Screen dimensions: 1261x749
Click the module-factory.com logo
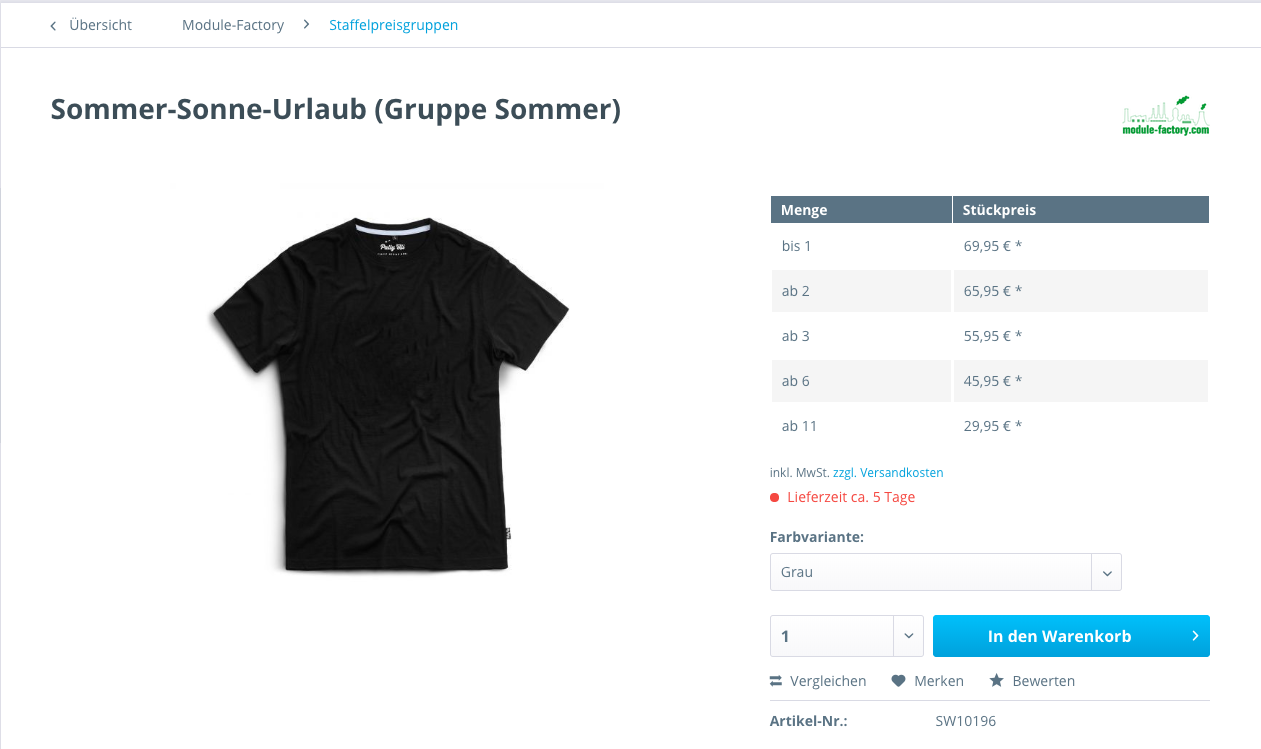click(1166, 116)
